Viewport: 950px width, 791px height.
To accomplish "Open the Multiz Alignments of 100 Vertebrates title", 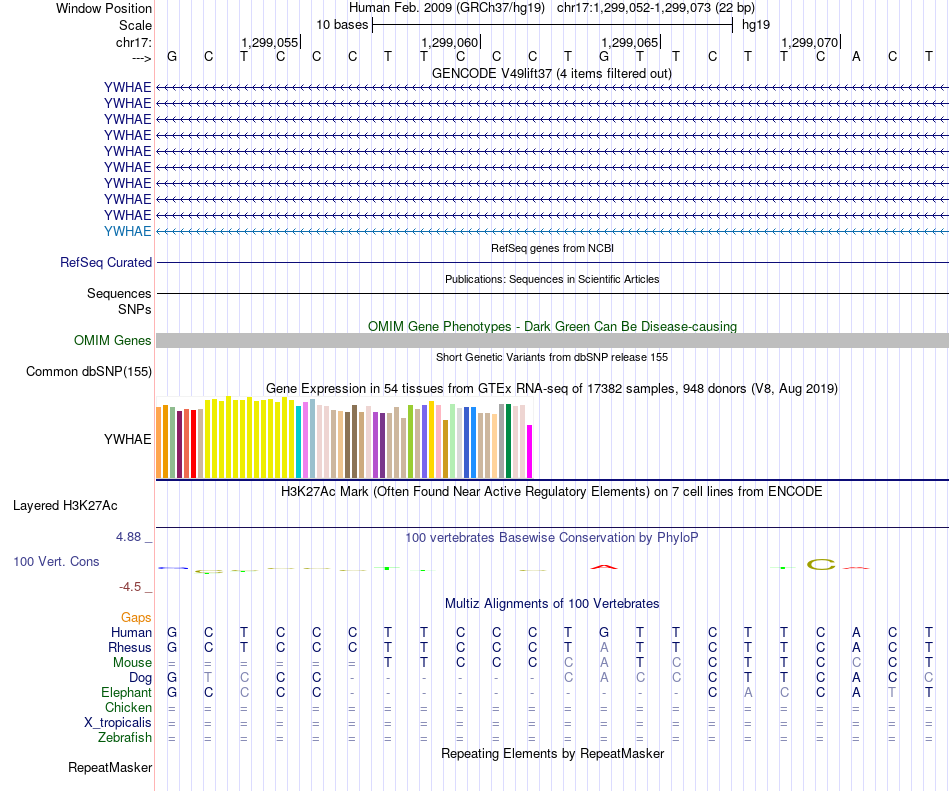I will [552, 603].
